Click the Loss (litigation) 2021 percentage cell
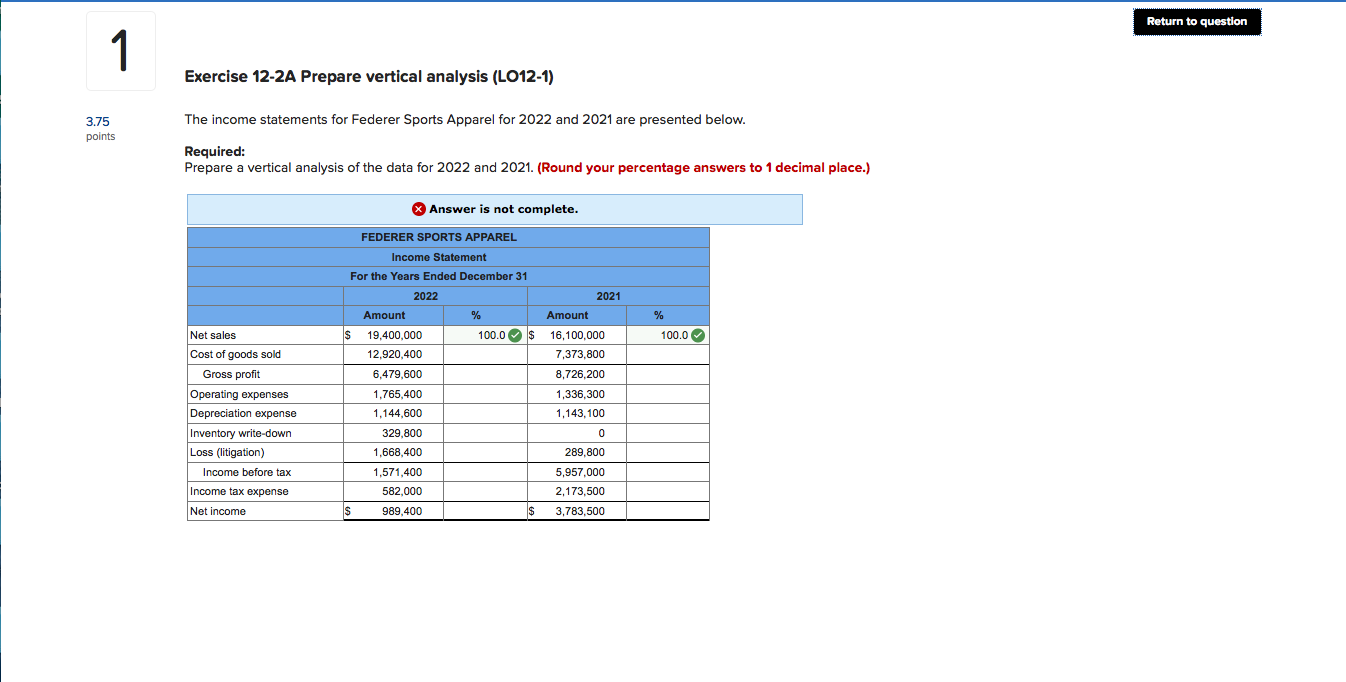The height and width of the screenshot is (682, 1346). [667, 452]
